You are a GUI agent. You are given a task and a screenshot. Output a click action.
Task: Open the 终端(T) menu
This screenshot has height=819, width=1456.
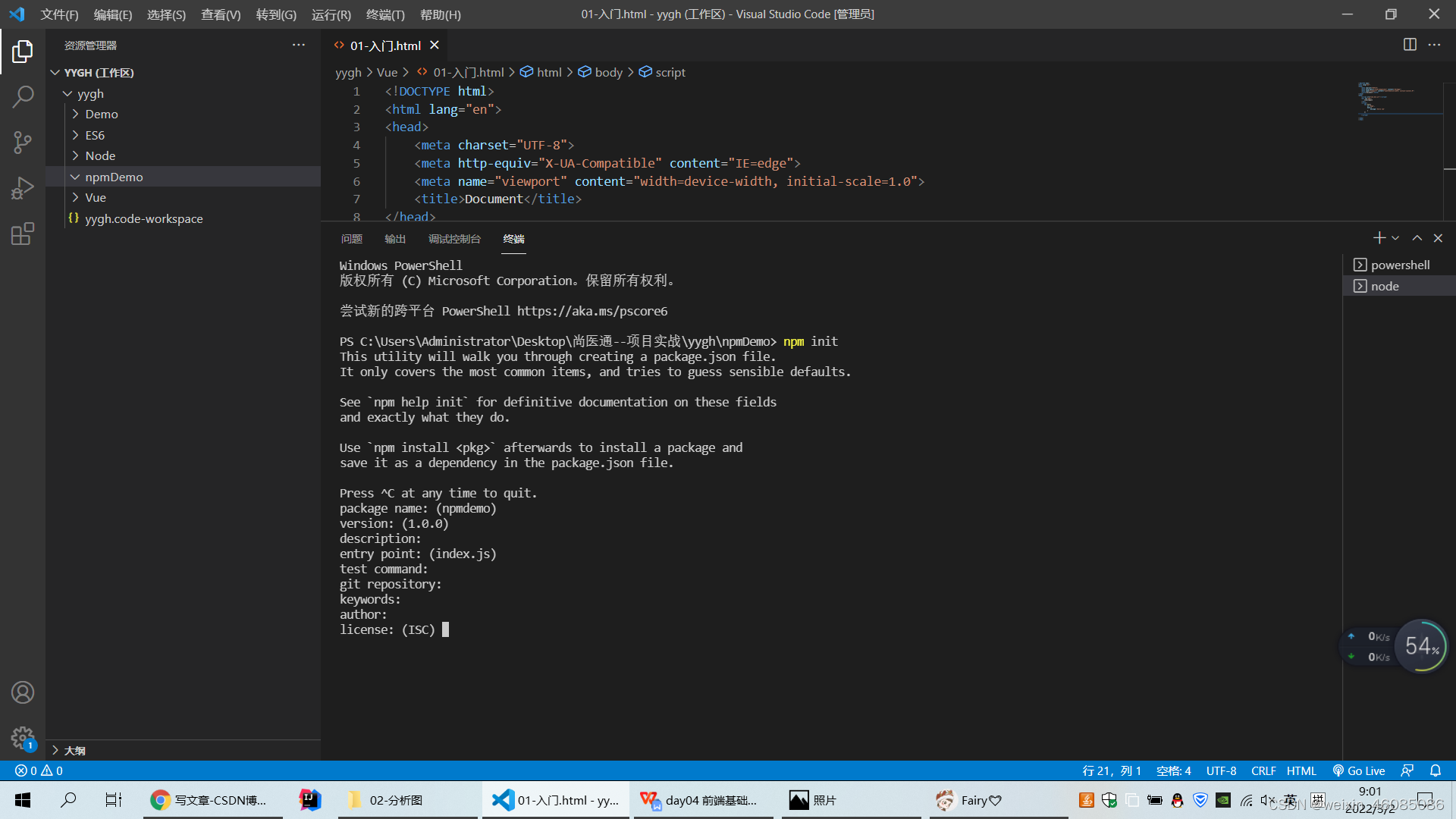tap(385, 14)
